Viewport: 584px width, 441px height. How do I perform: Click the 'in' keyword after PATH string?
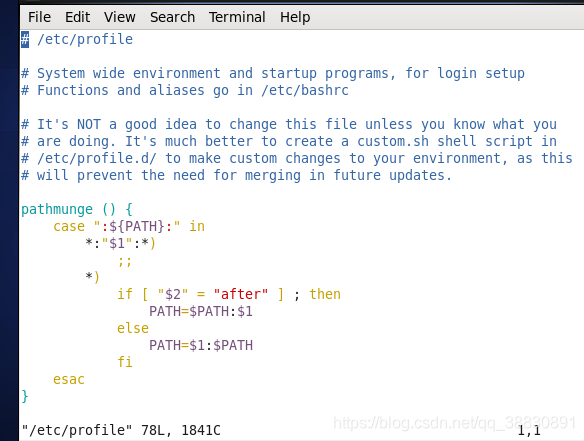(x=197, y=226)
